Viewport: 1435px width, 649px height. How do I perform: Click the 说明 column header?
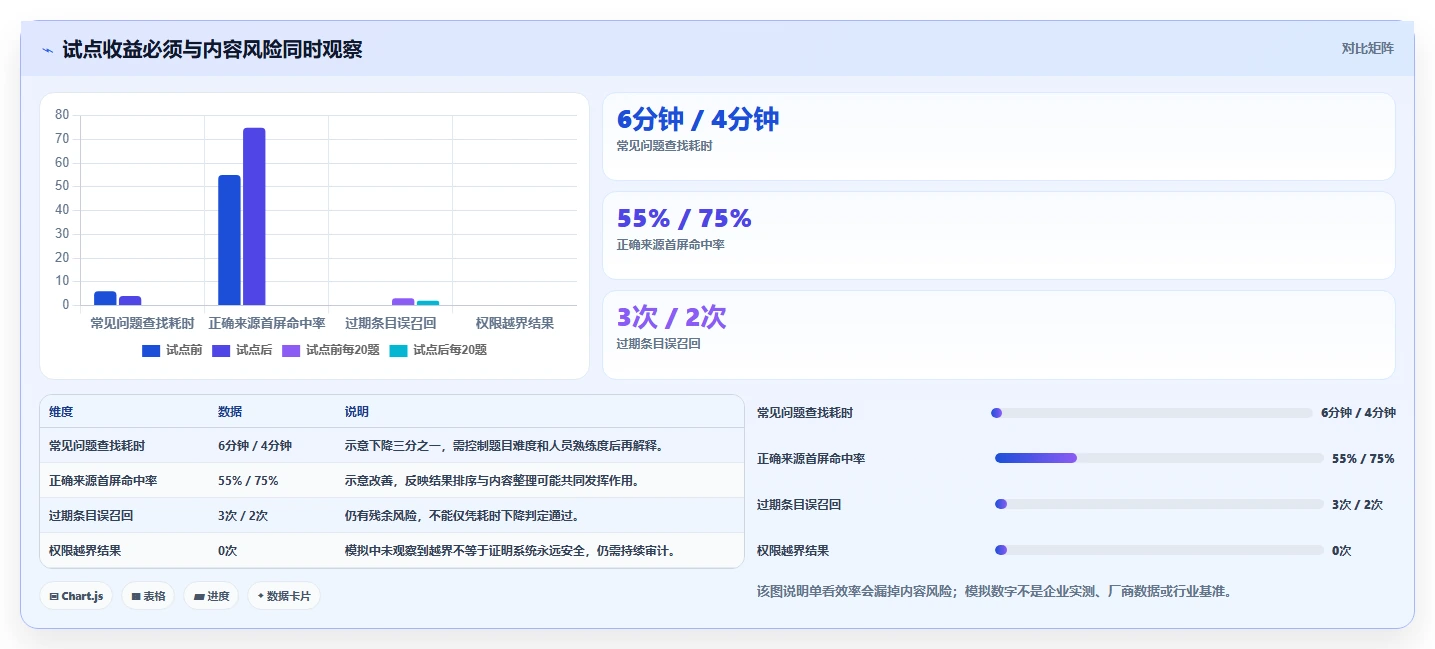357,412
